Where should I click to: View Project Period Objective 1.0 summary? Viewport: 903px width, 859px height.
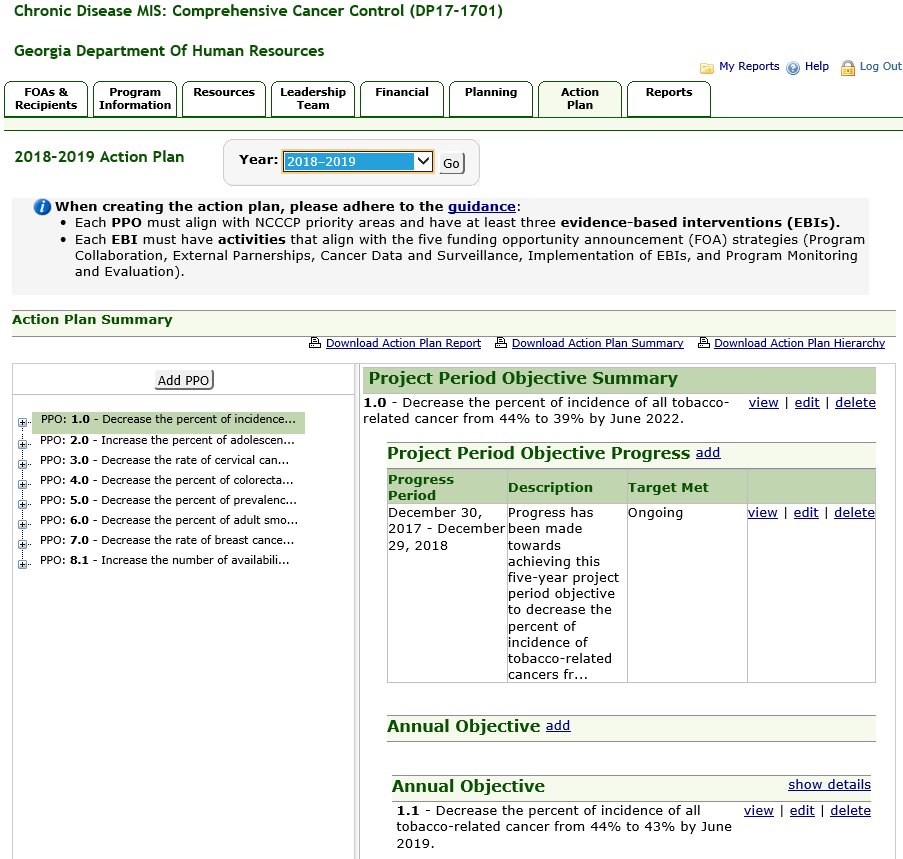click(x=764, y=402)
